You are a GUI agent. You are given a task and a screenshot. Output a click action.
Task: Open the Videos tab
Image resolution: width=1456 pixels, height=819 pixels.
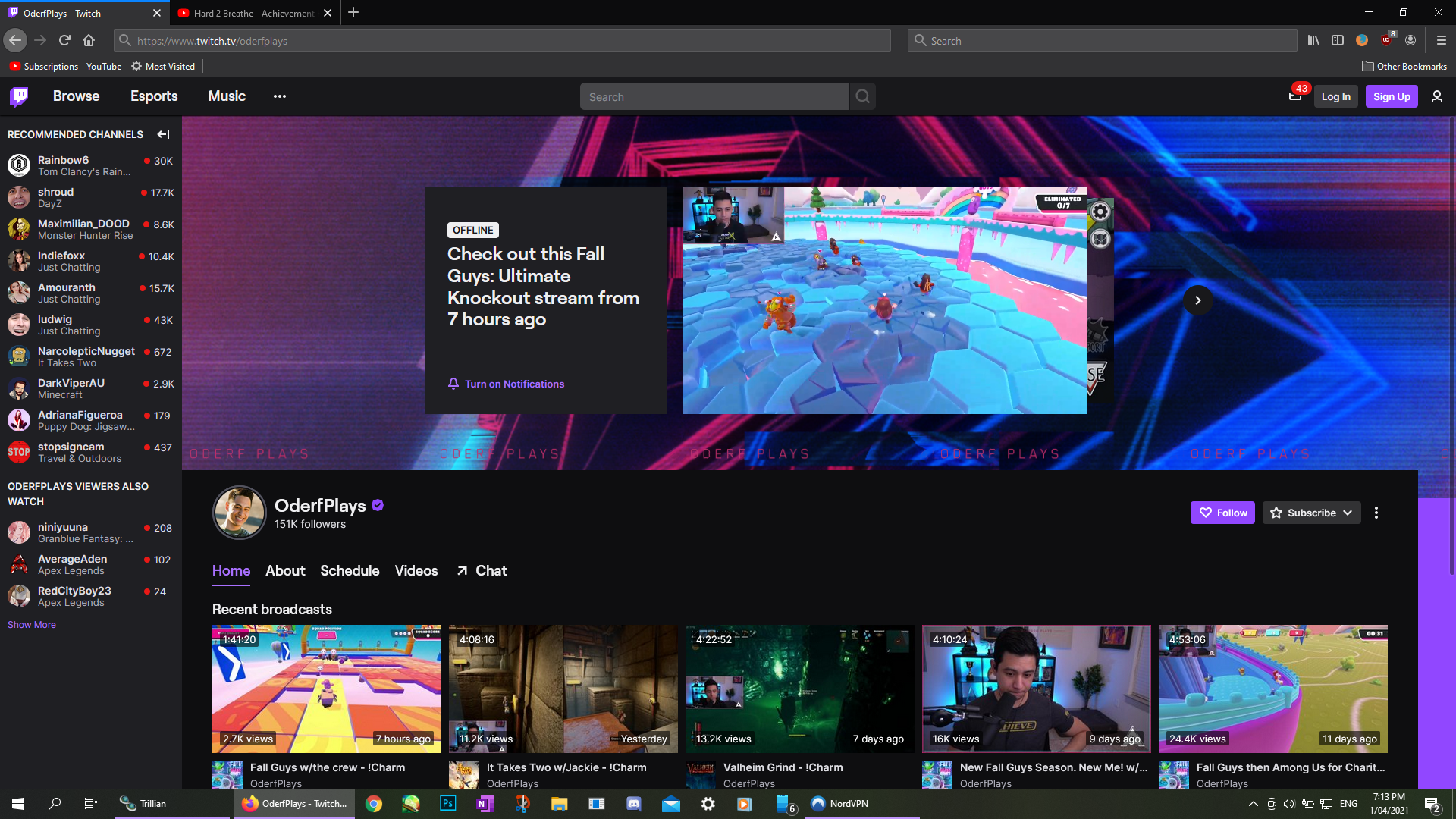(x=416, y=570)
